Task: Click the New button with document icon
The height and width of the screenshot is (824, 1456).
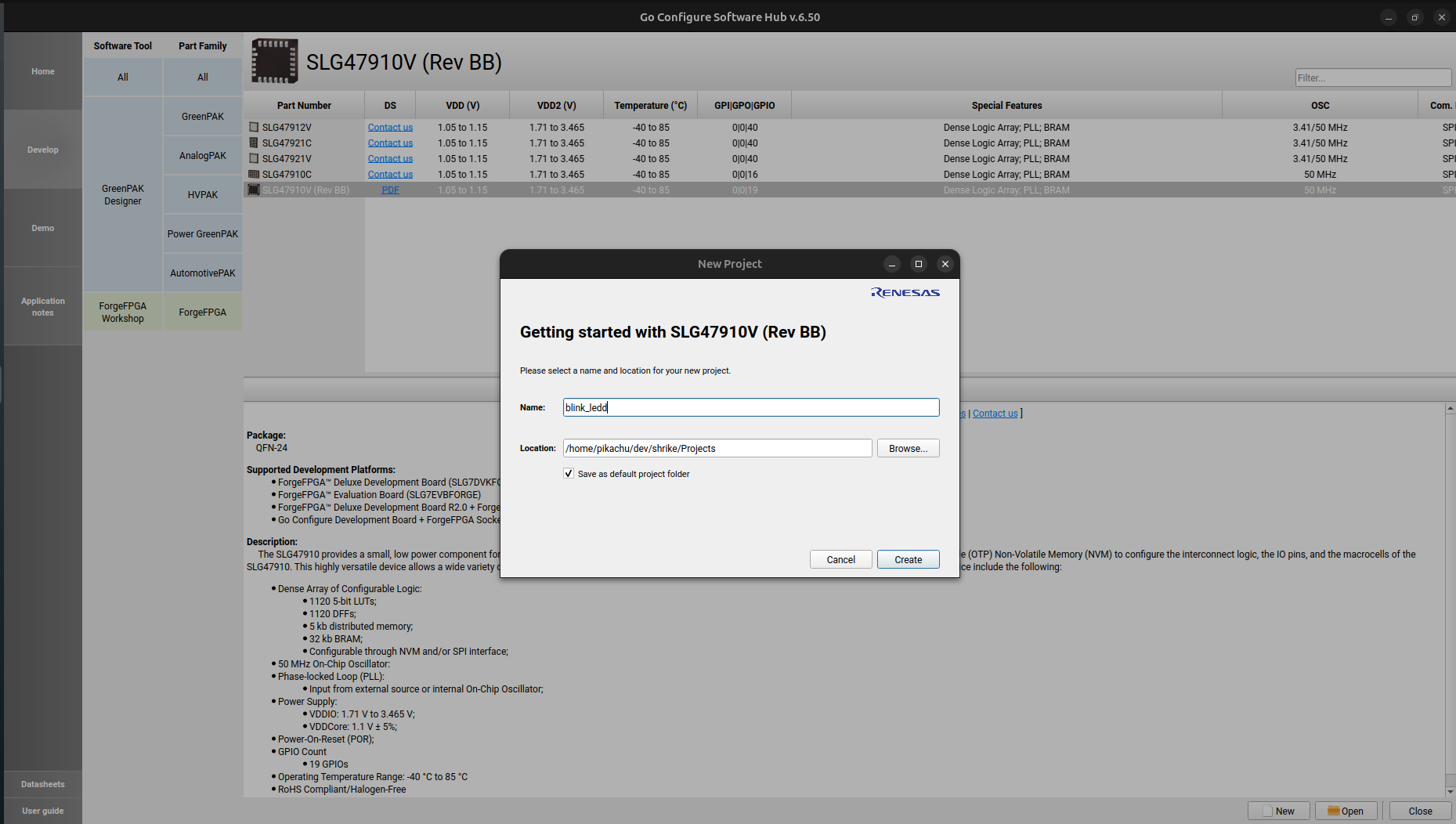Action: (x=1278, y=811)
